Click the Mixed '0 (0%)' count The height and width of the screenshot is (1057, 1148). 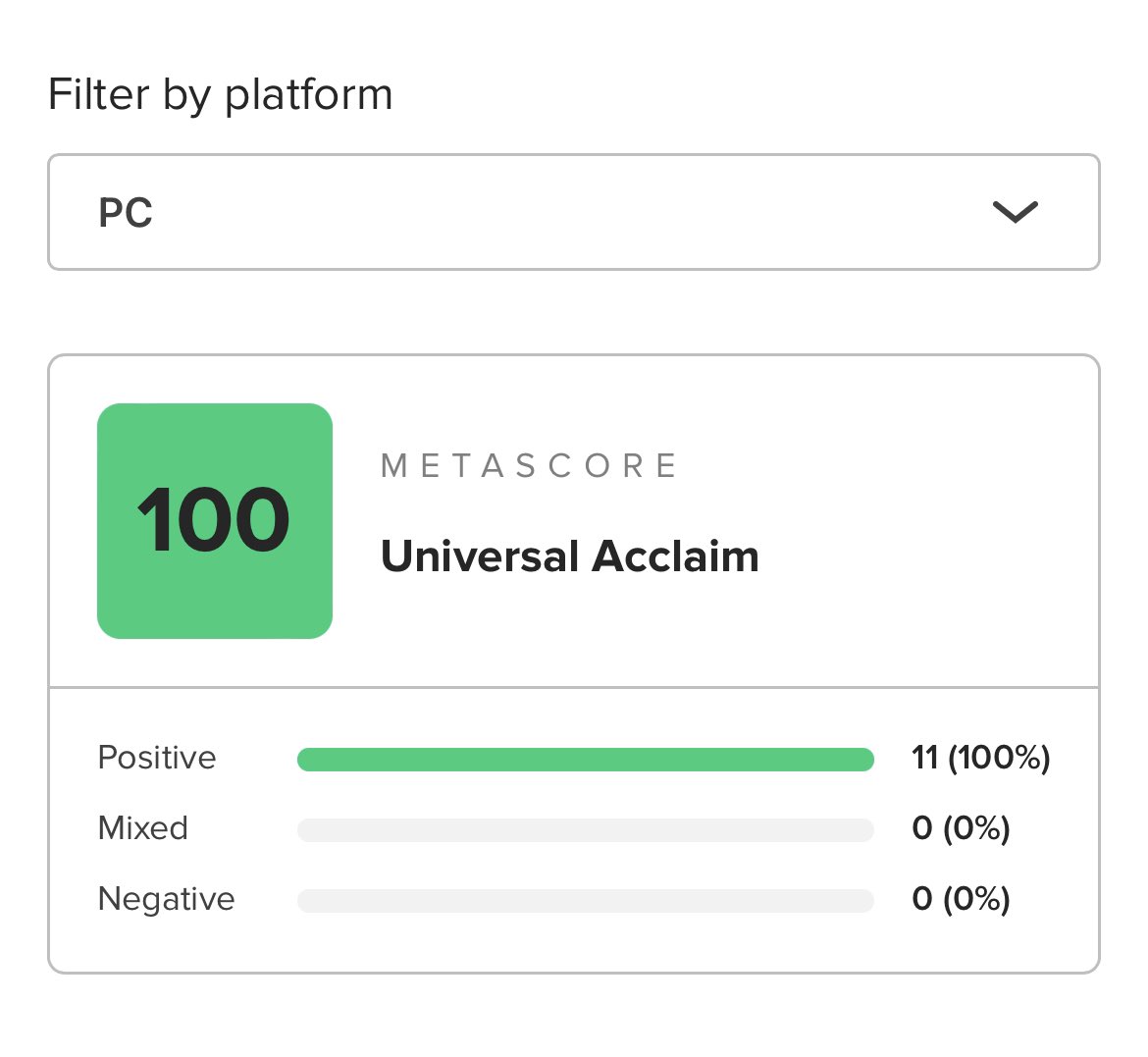[x=961, y=828]
